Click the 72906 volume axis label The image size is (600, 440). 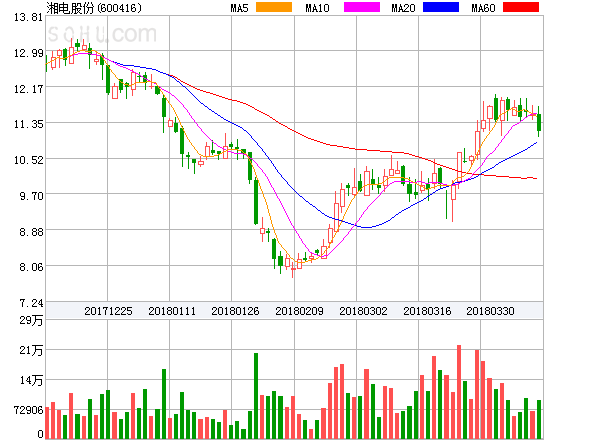click(x=28, y=410)
